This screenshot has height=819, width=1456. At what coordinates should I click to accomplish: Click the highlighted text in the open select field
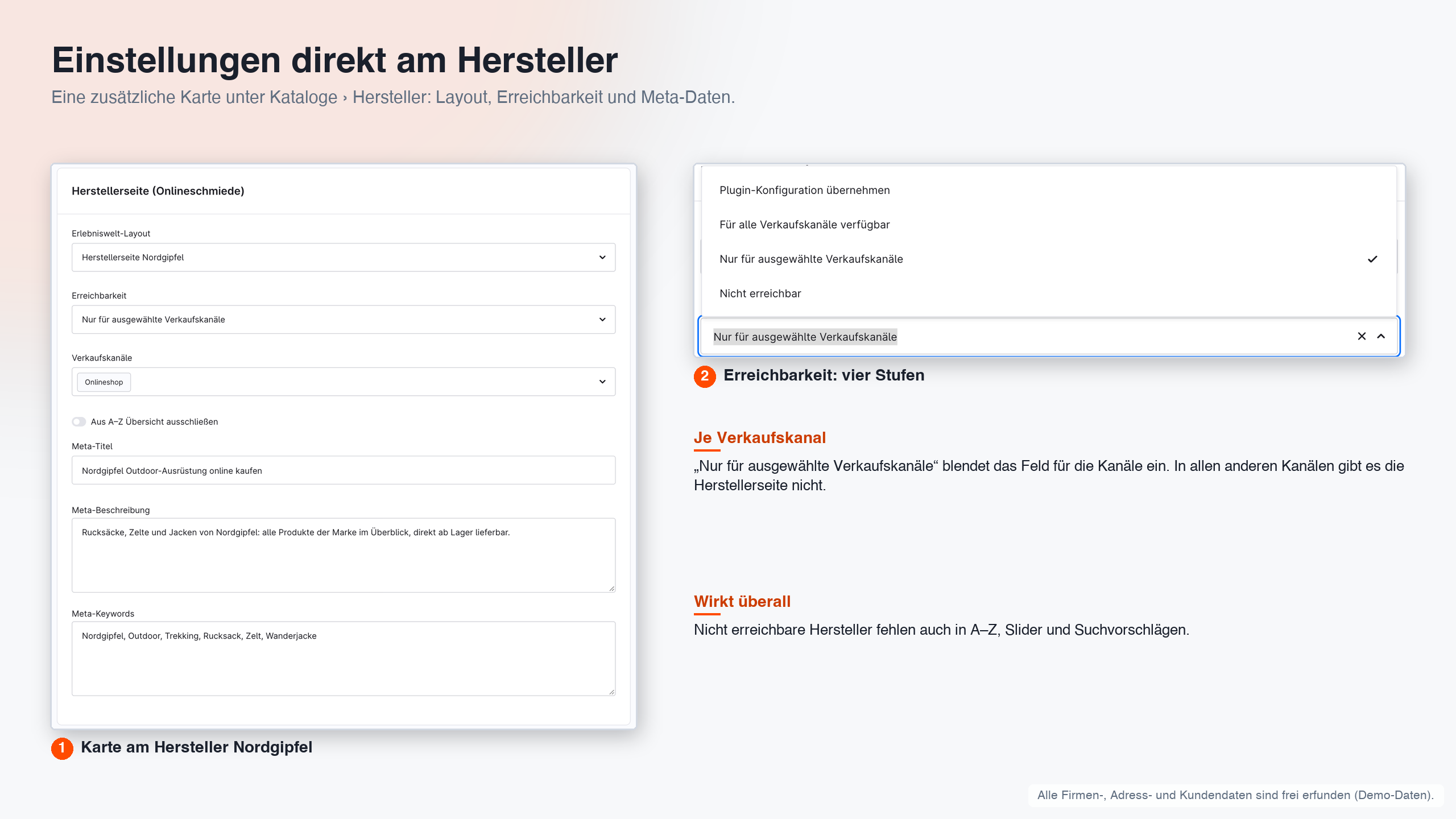(x=805, y=337)
